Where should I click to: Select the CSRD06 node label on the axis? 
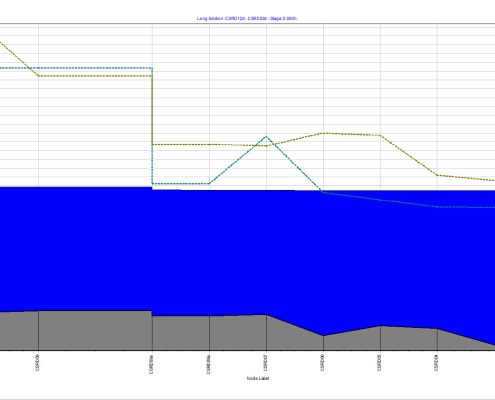point(322,363)
